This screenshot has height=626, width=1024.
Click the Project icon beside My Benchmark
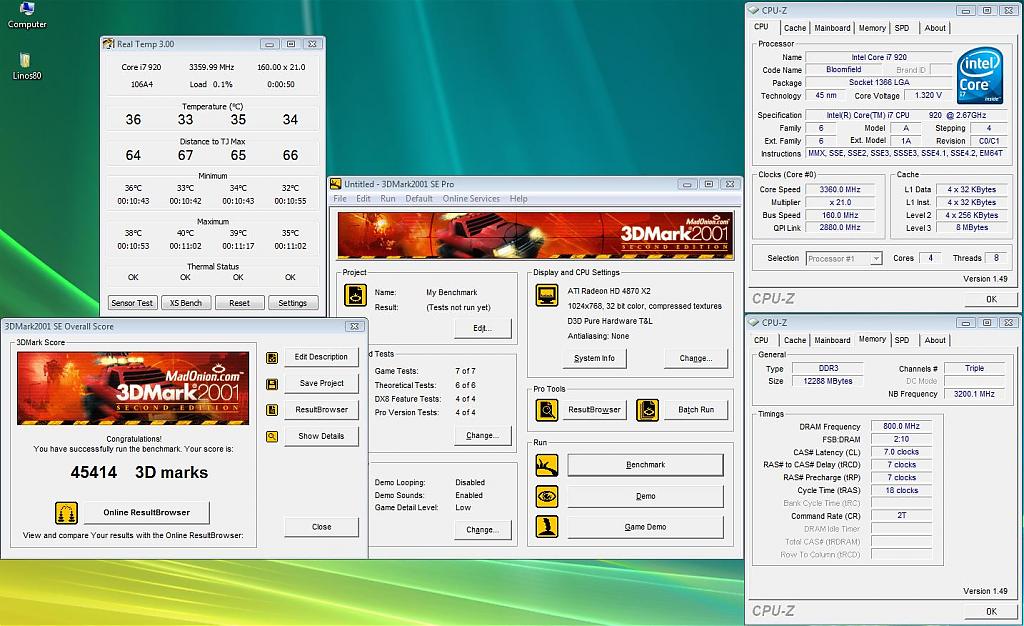[355, 295]
